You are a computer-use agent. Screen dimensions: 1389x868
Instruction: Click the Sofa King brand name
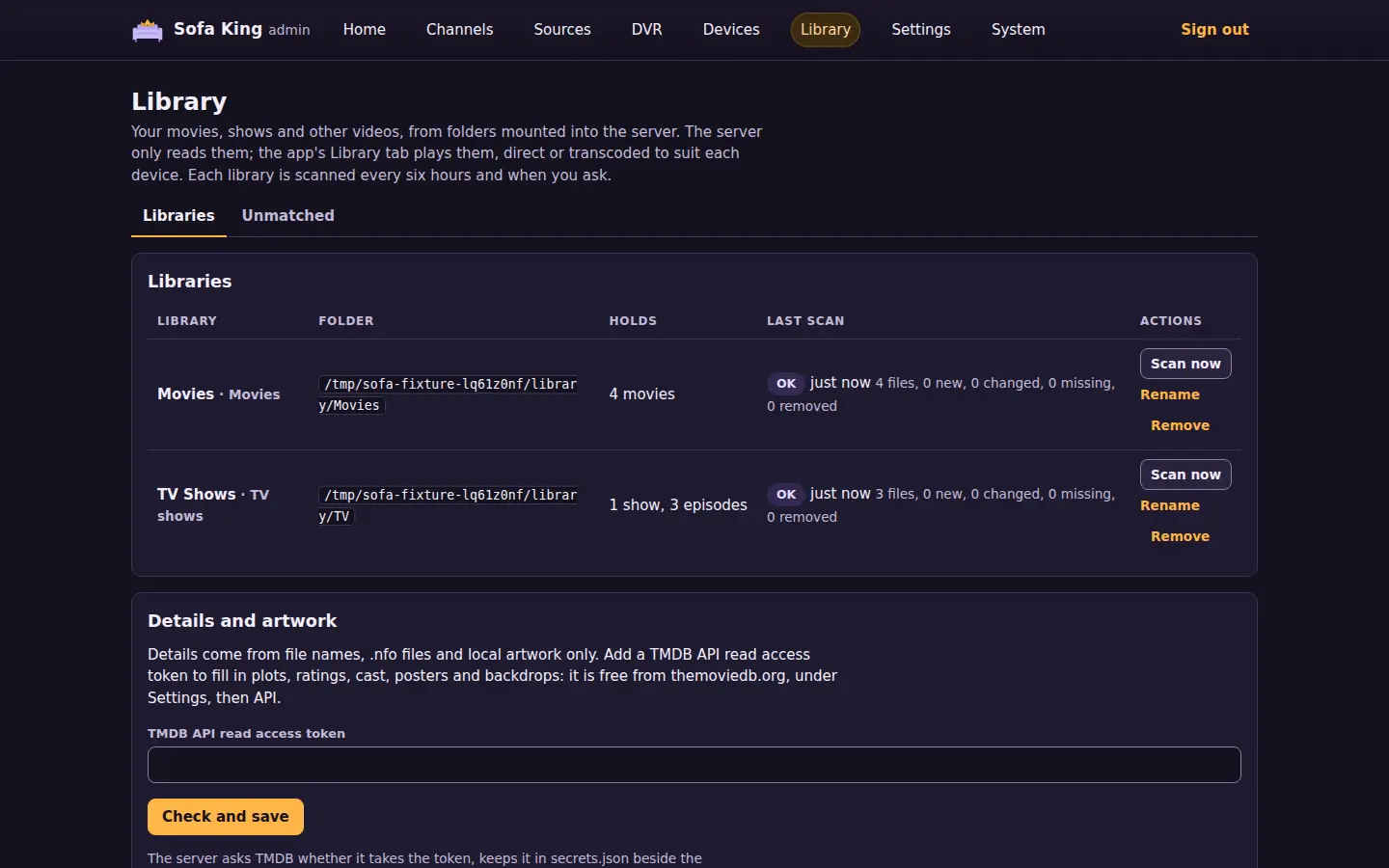[x=218, y=29]
